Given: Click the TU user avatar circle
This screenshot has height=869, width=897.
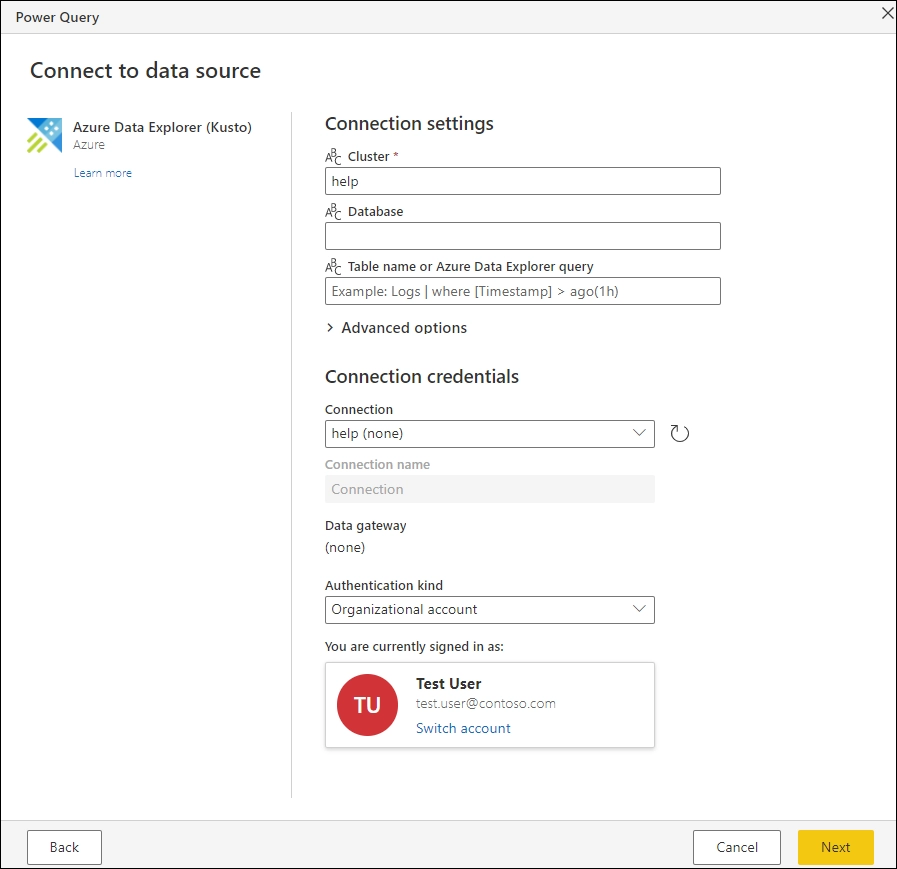Looking at the screenshot, I should [367, 705].
